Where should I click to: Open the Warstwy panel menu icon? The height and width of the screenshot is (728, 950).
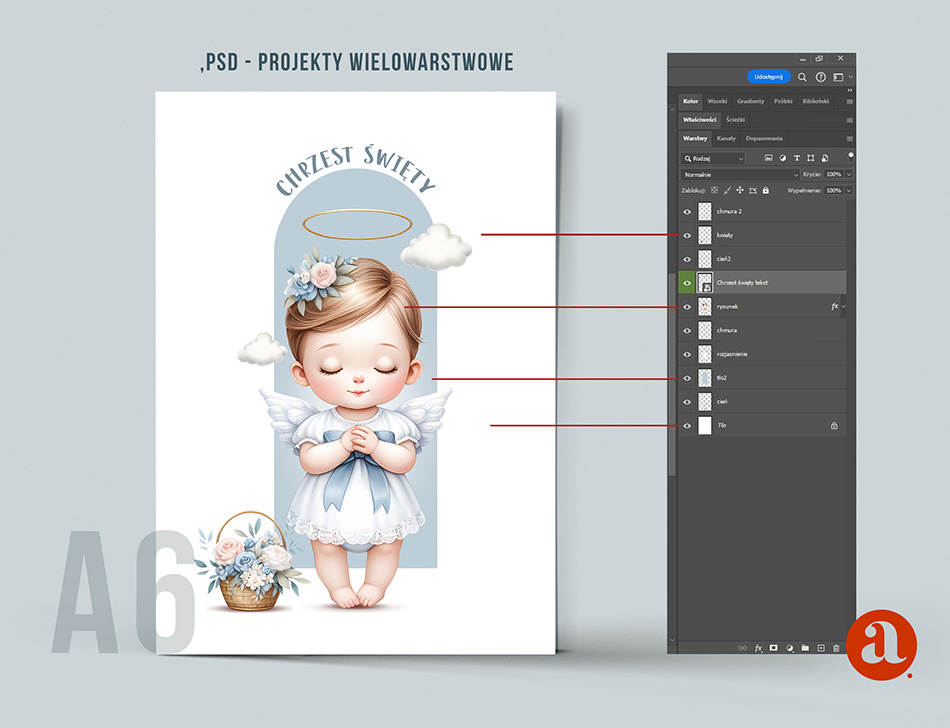(849, 139)
